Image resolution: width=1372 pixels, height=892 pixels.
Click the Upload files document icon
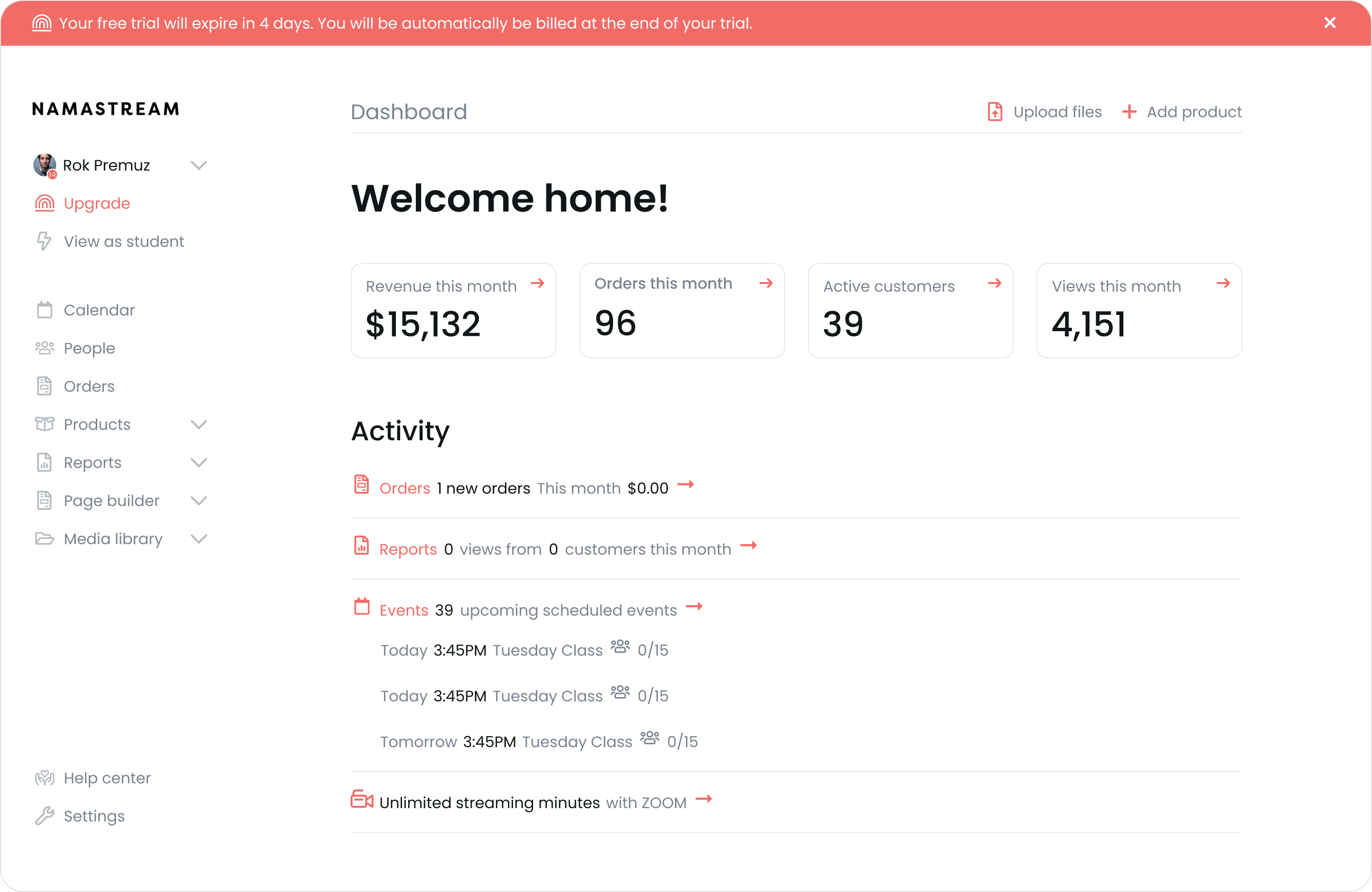click(995, 112)
